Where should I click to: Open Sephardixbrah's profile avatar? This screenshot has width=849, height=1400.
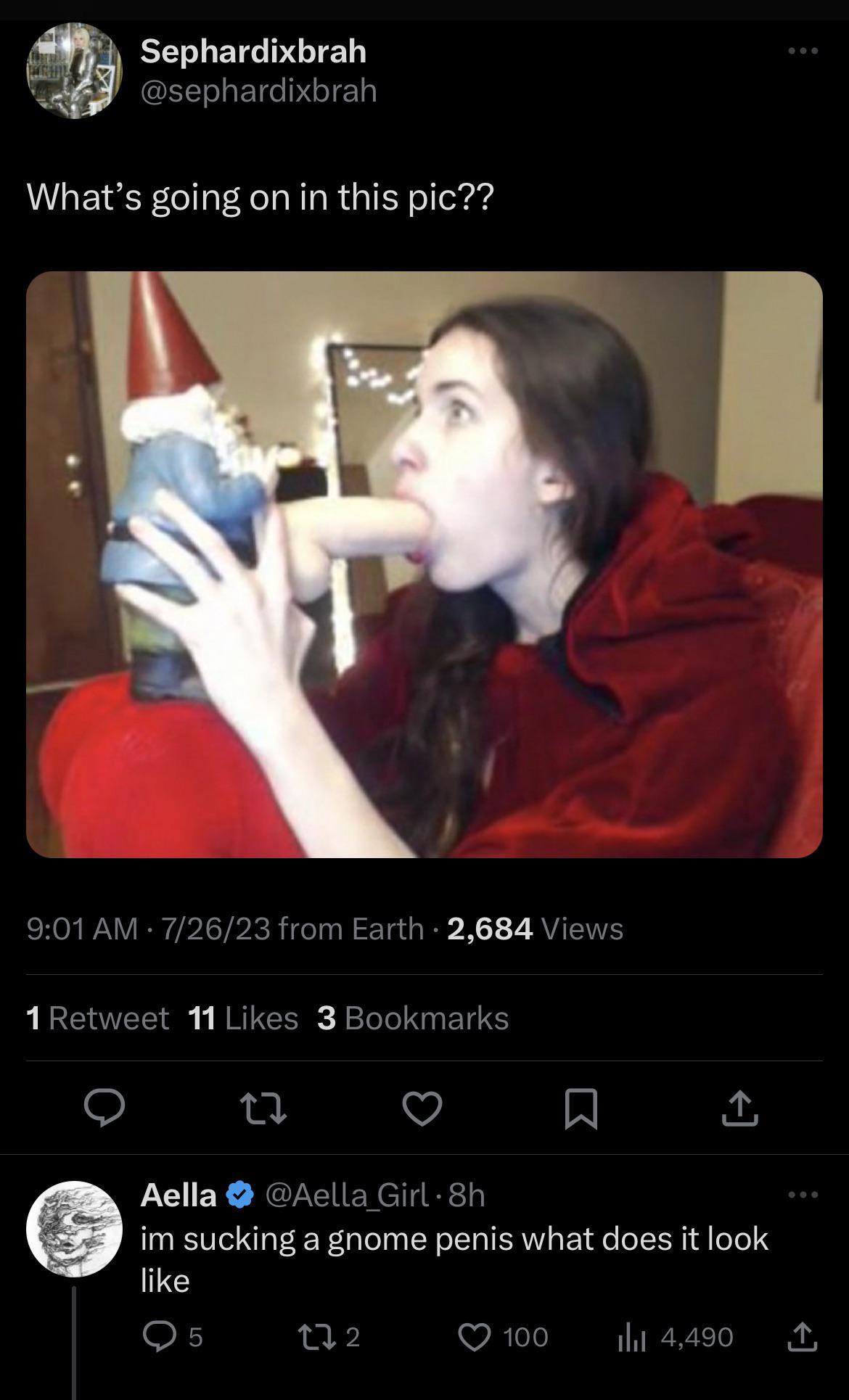[x=74, y=70]
